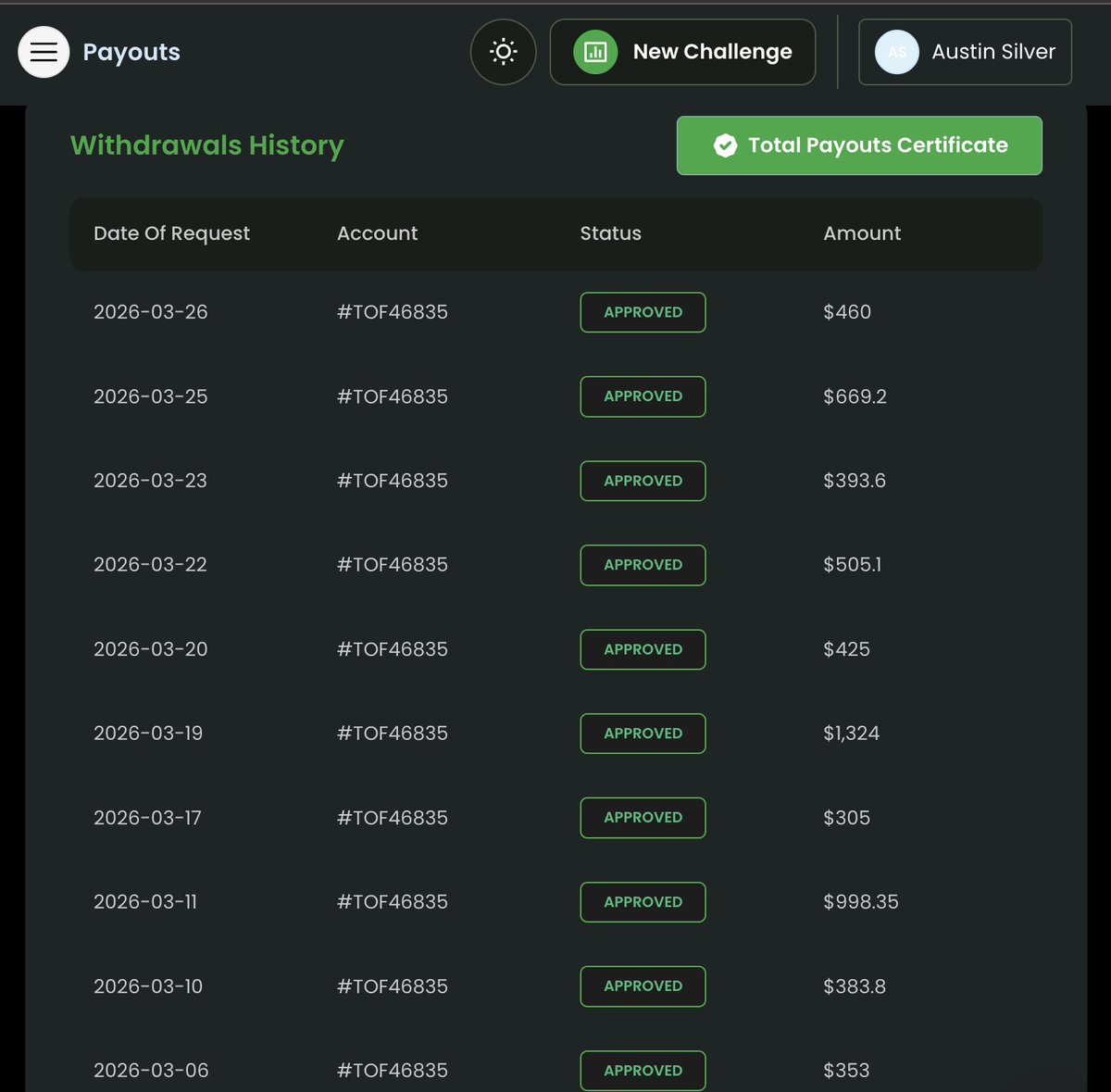This screenshot has width=1111, height=1092.
Task: Click account #TOF46835 in the 2026-03-11 row
Action: point(393,902)
